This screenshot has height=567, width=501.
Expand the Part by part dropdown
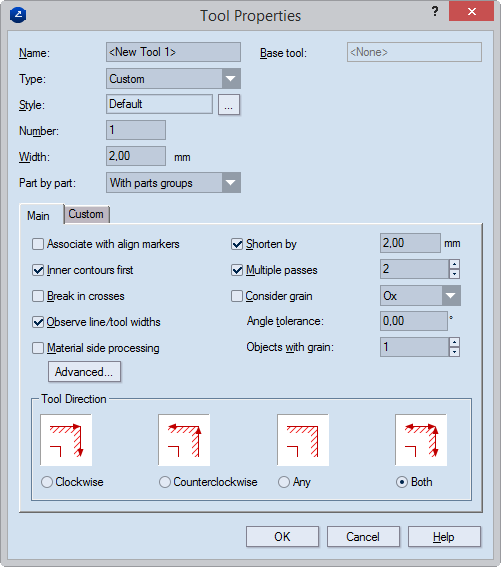click(173, 183)
